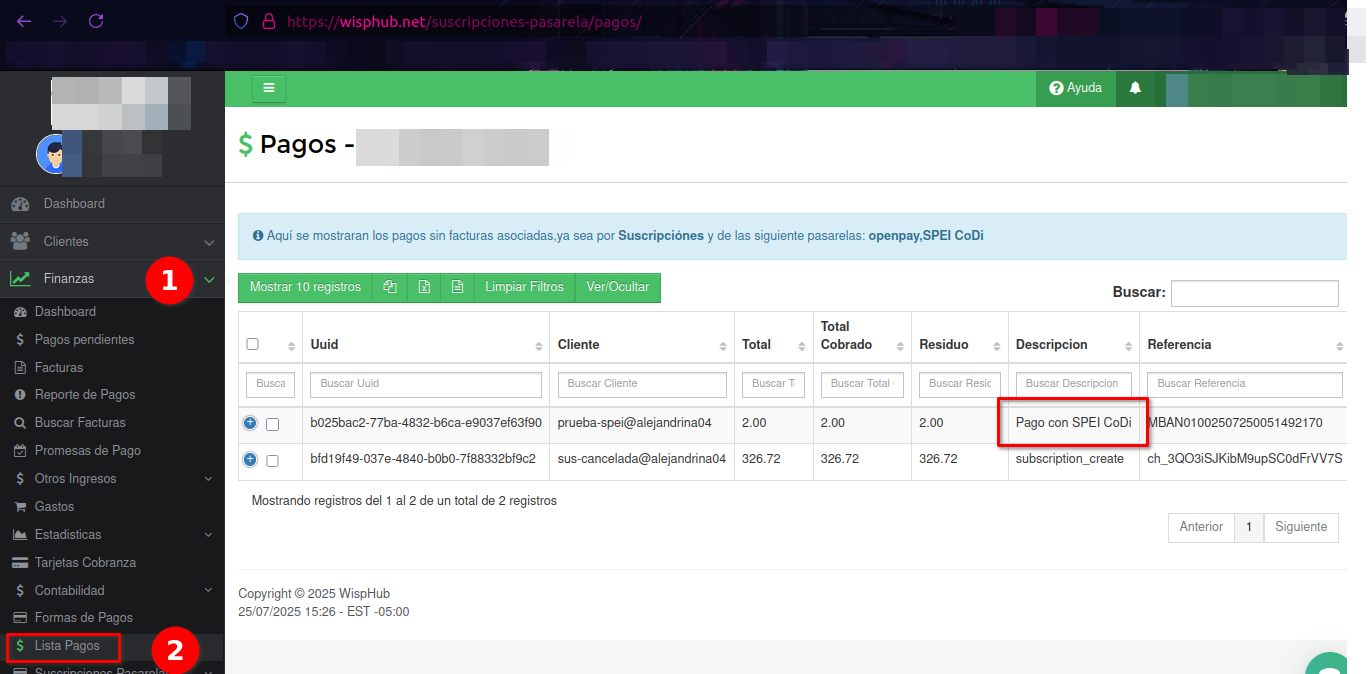
Task: Open Gastos in sidebar
Action: [55, 507]
